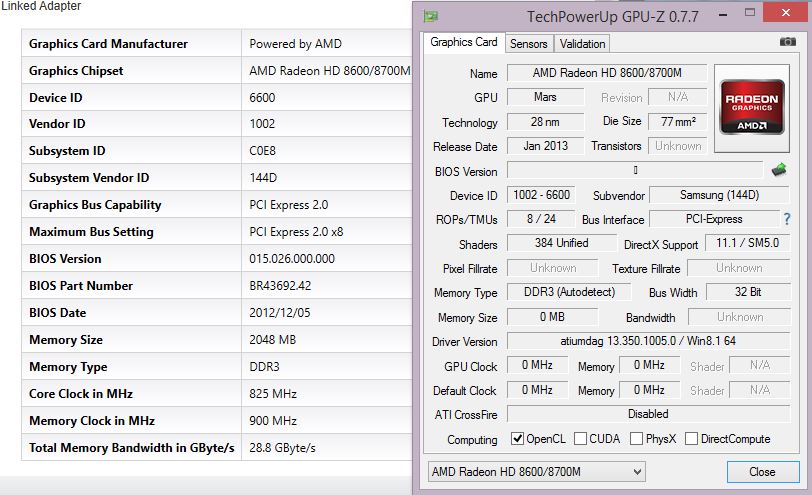Click BIOS Version value '015.026.000.000'

click(292, 259)
